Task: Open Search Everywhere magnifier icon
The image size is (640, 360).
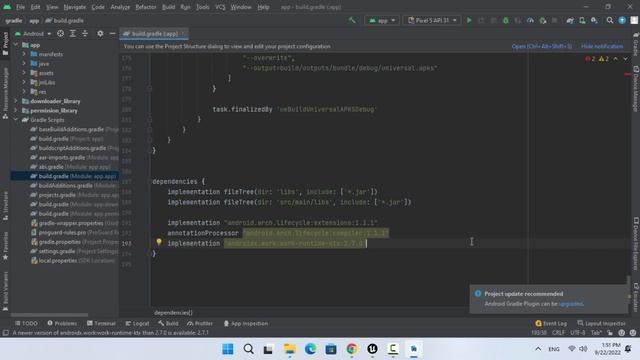Action: 610,20
